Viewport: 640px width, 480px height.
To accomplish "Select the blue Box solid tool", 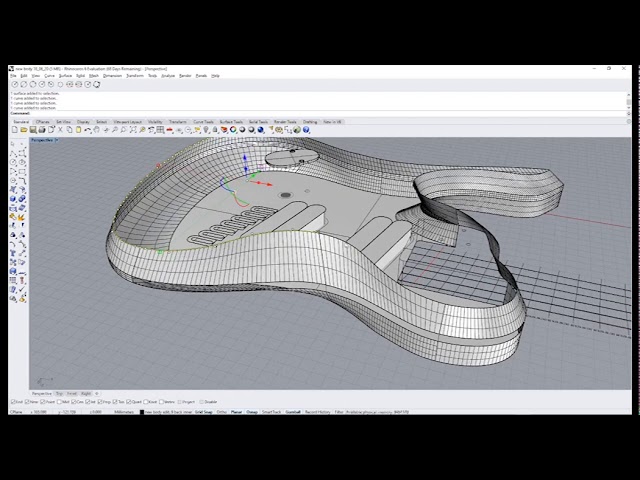I will pyautogui.click(x=13, y=199).
